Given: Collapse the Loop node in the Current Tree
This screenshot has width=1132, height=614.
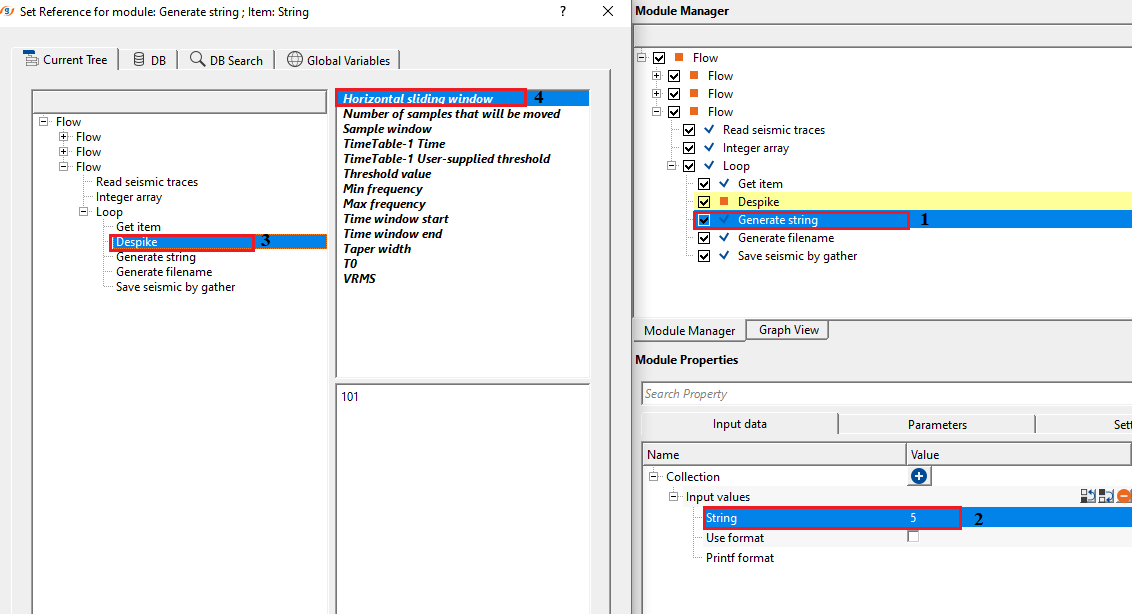Looking at the screenshot, I should tap(84, 212).
